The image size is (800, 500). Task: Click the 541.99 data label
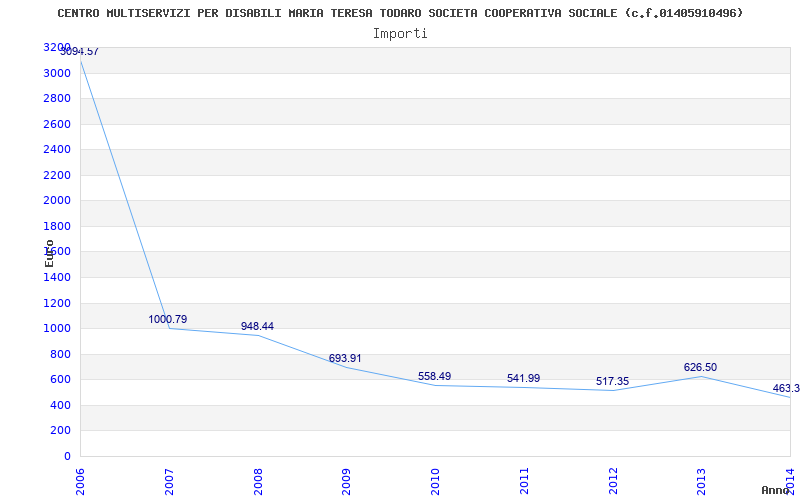tap(523, 378)
